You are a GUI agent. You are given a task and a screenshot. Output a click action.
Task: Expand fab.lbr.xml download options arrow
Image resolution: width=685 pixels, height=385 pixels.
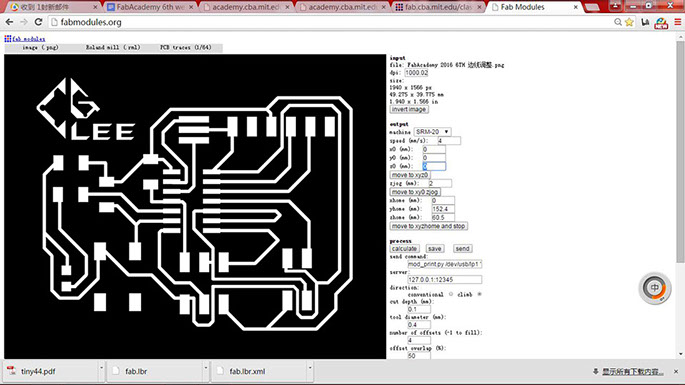coord(310,368)
